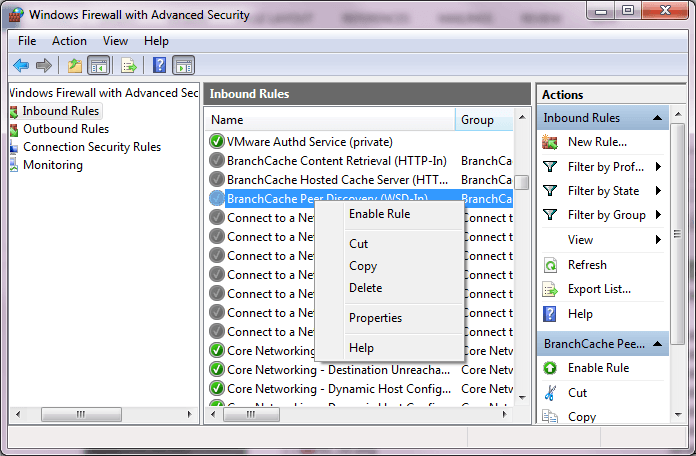
Task: Click the Monitoring tree node icon
Action: pyautogui.click(x=14, y=165)
